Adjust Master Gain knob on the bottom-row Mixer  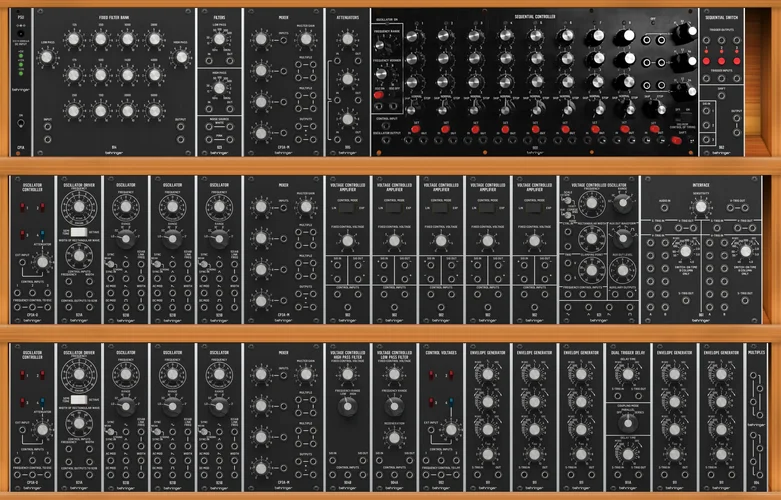pyautogui.click(x=306, y=374)
